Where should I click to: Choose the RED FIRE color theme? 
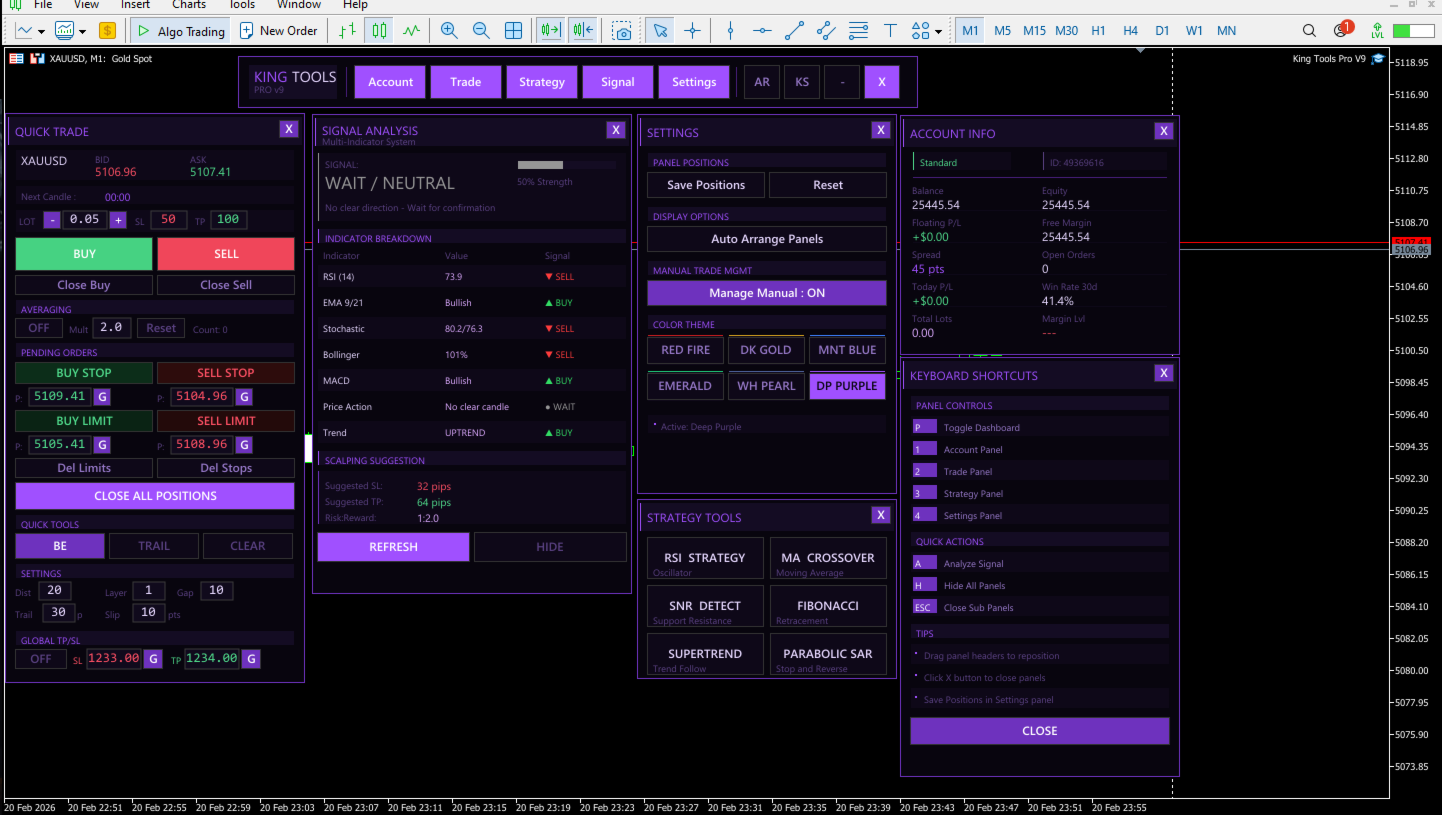685,350
